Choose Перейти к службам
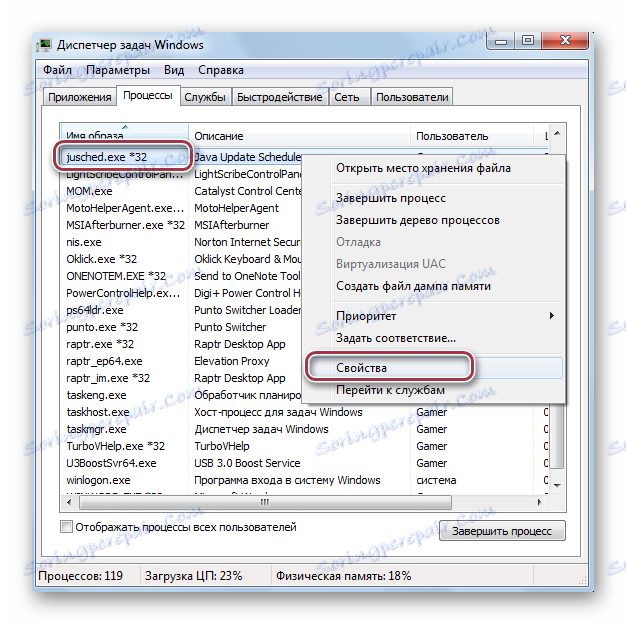 [x=433, y=390]
